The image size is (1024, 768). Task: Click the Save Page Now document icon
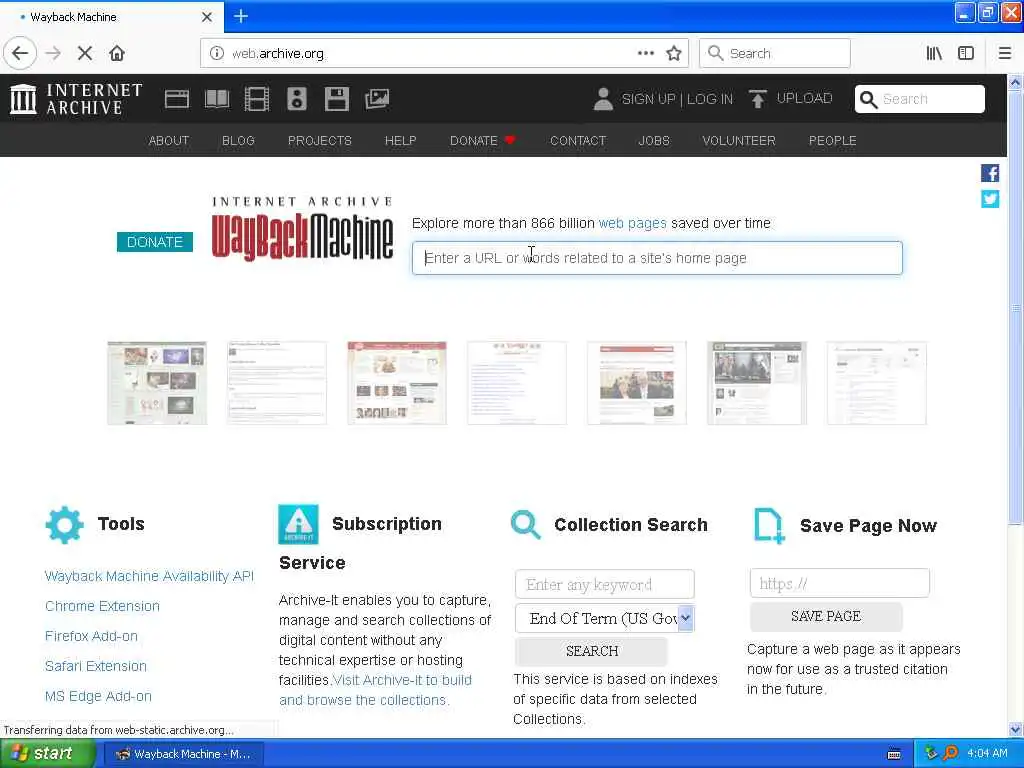pyautogui.click(x=769, y=526)
